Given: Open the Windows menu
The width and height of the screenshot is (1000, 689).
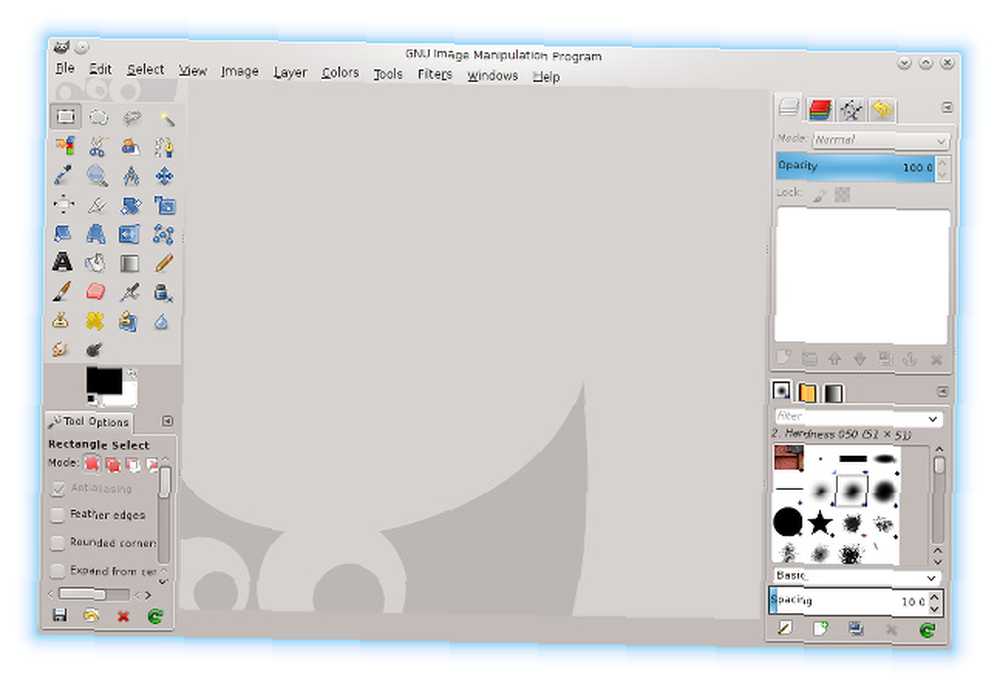Looking at the screenshot, I should pyautogui.click(x=492, y=76).
